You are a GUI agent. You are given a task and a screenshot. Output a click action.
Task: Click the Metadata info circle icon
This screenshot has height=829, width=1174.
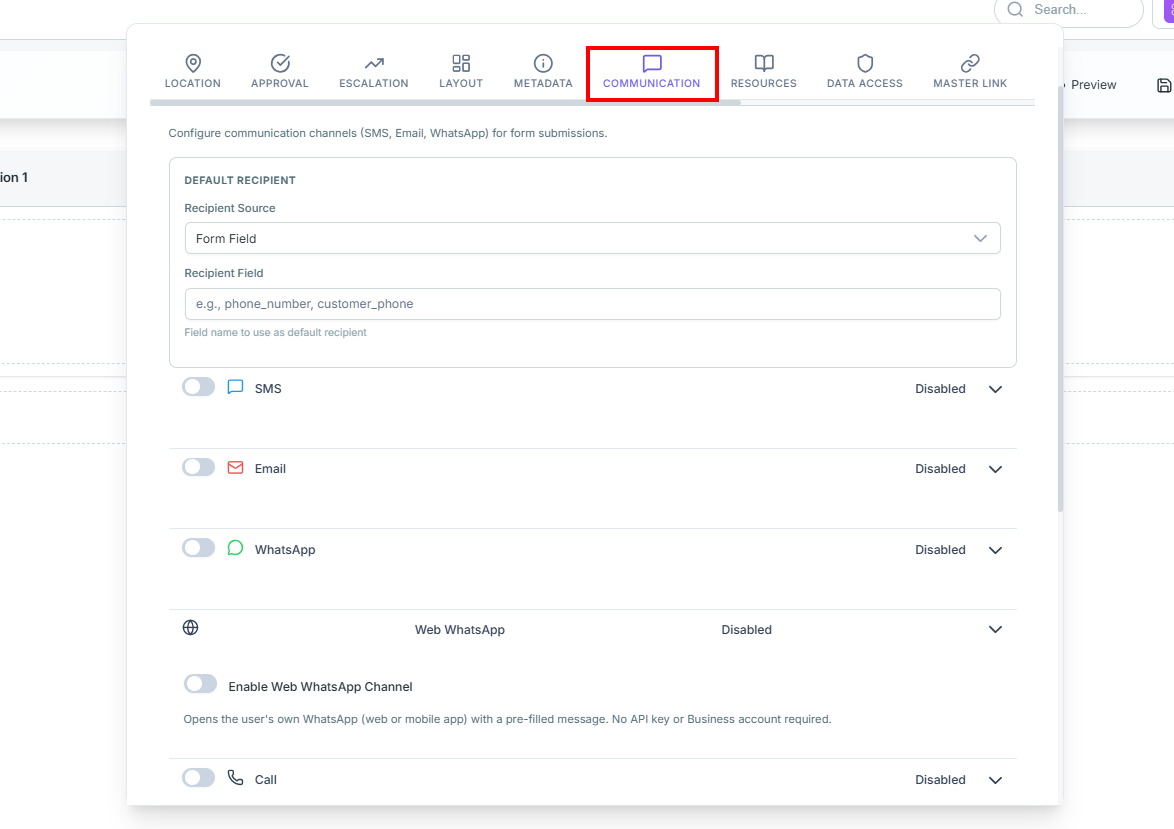click(x=543, y=63)
